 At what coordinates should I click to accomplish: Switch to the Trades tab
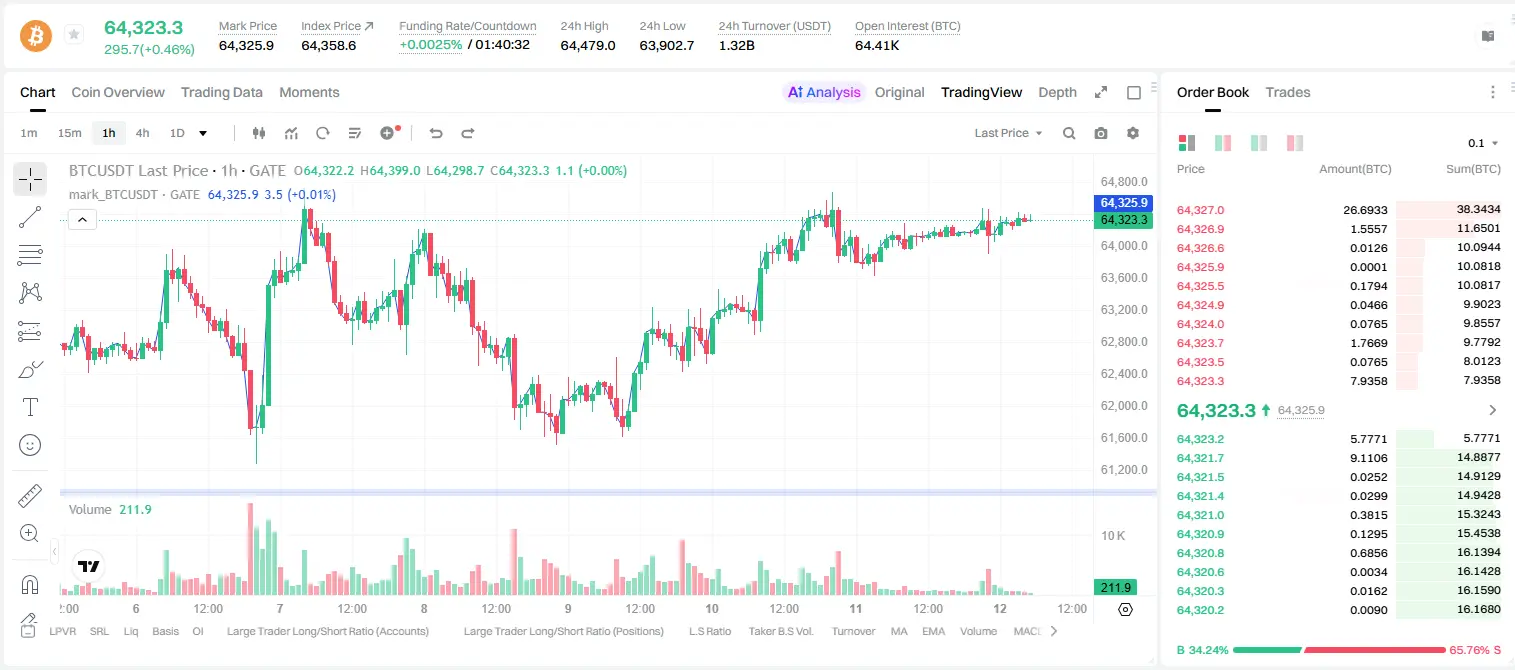[1288, 92]
